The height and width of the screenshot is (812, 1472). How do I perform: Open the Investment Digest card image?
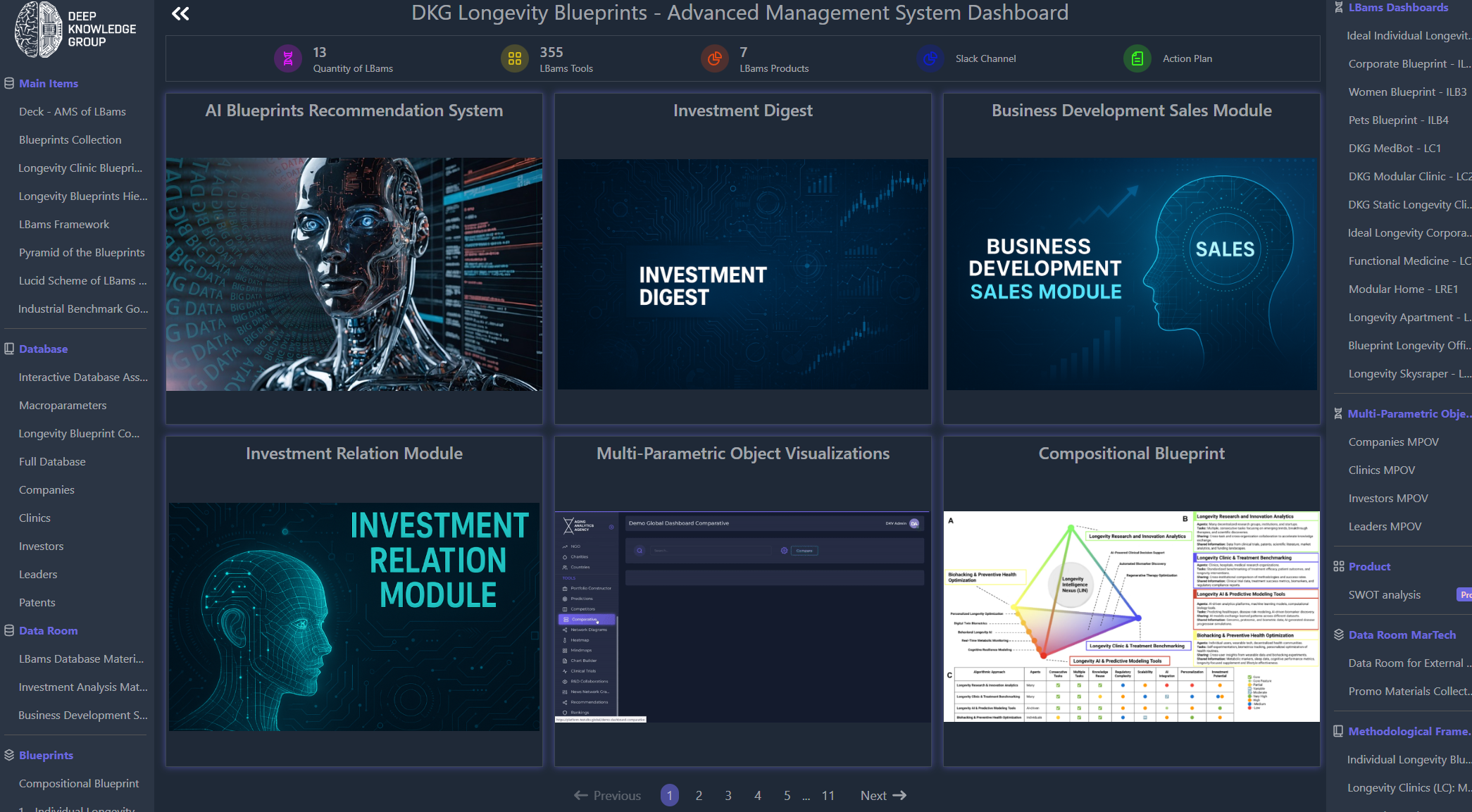click(742, 274)
